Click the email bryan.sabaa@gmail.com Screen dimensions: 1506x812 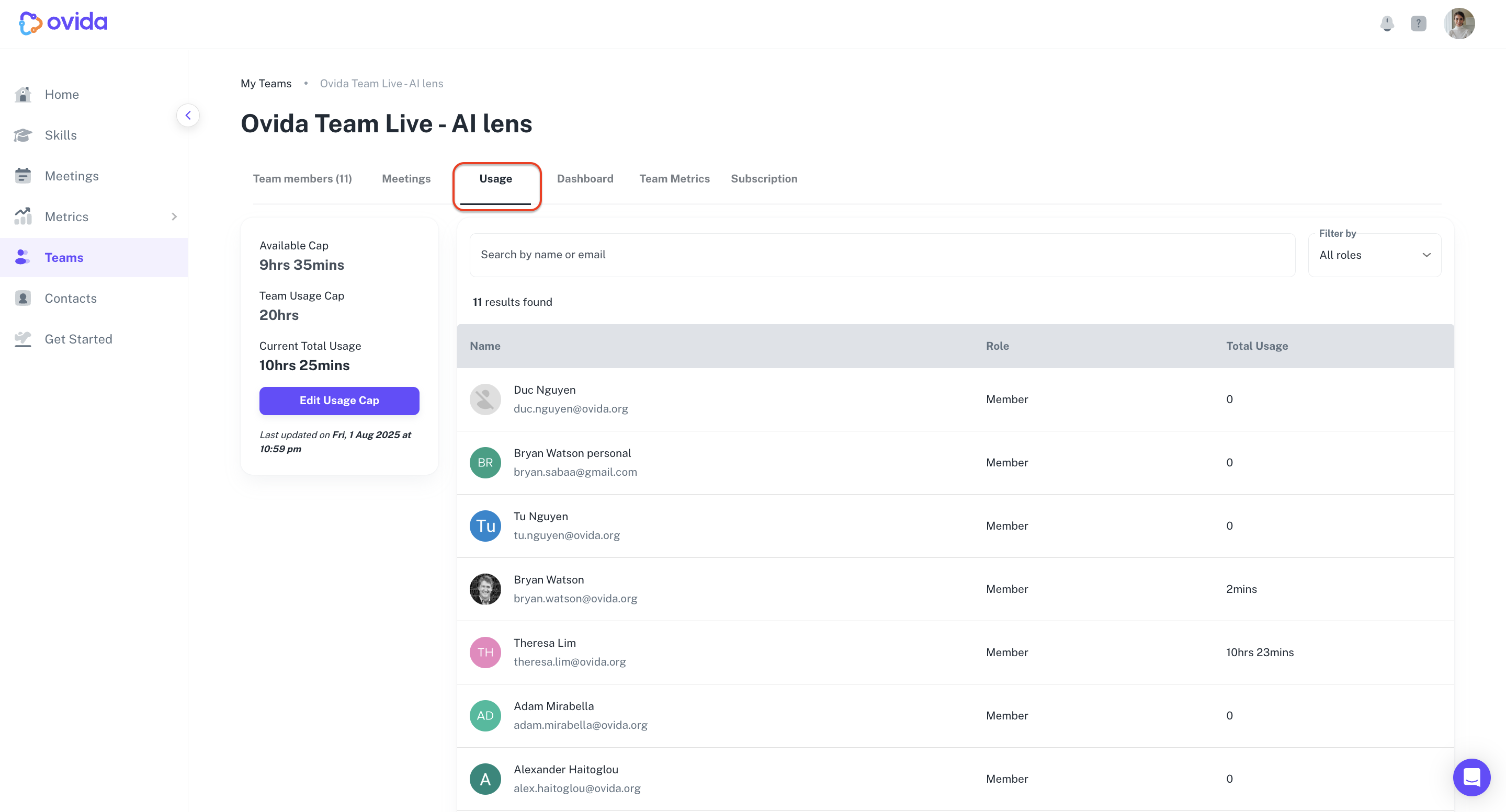(x=575, y=472)
